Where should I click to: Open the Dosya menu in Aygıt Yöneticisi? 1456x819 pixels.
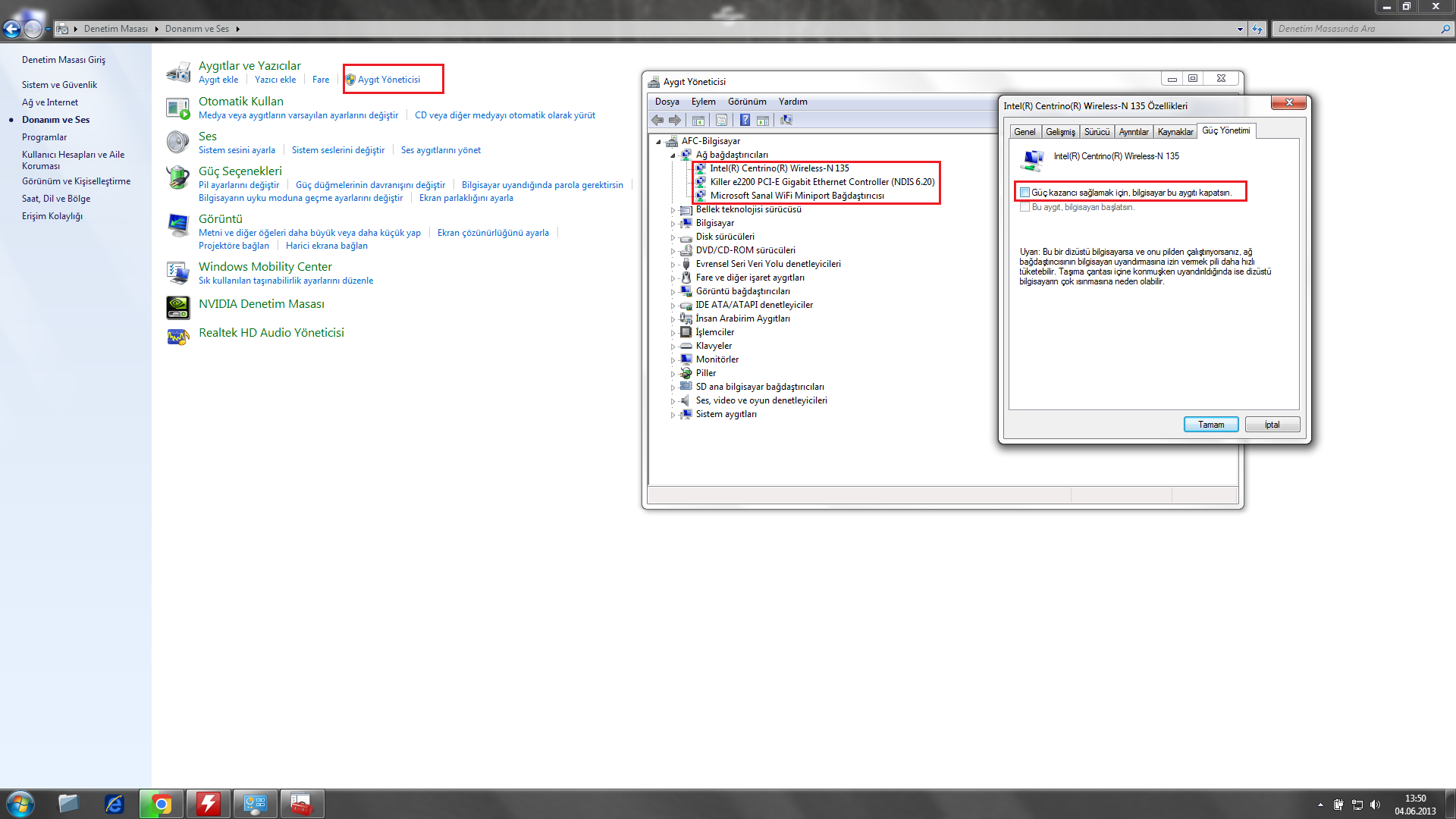pyautogui.click(x=667, y=102)
